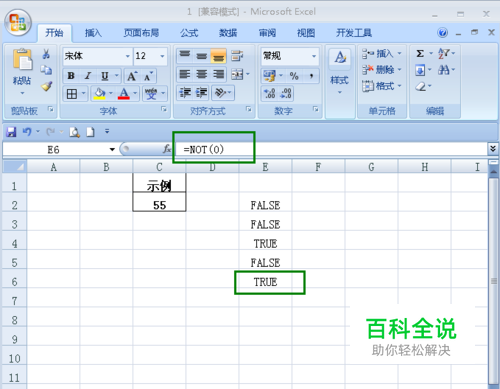Open Print Preview from Quick Access
Screen dimensions: 500x389
click(74, 132)
